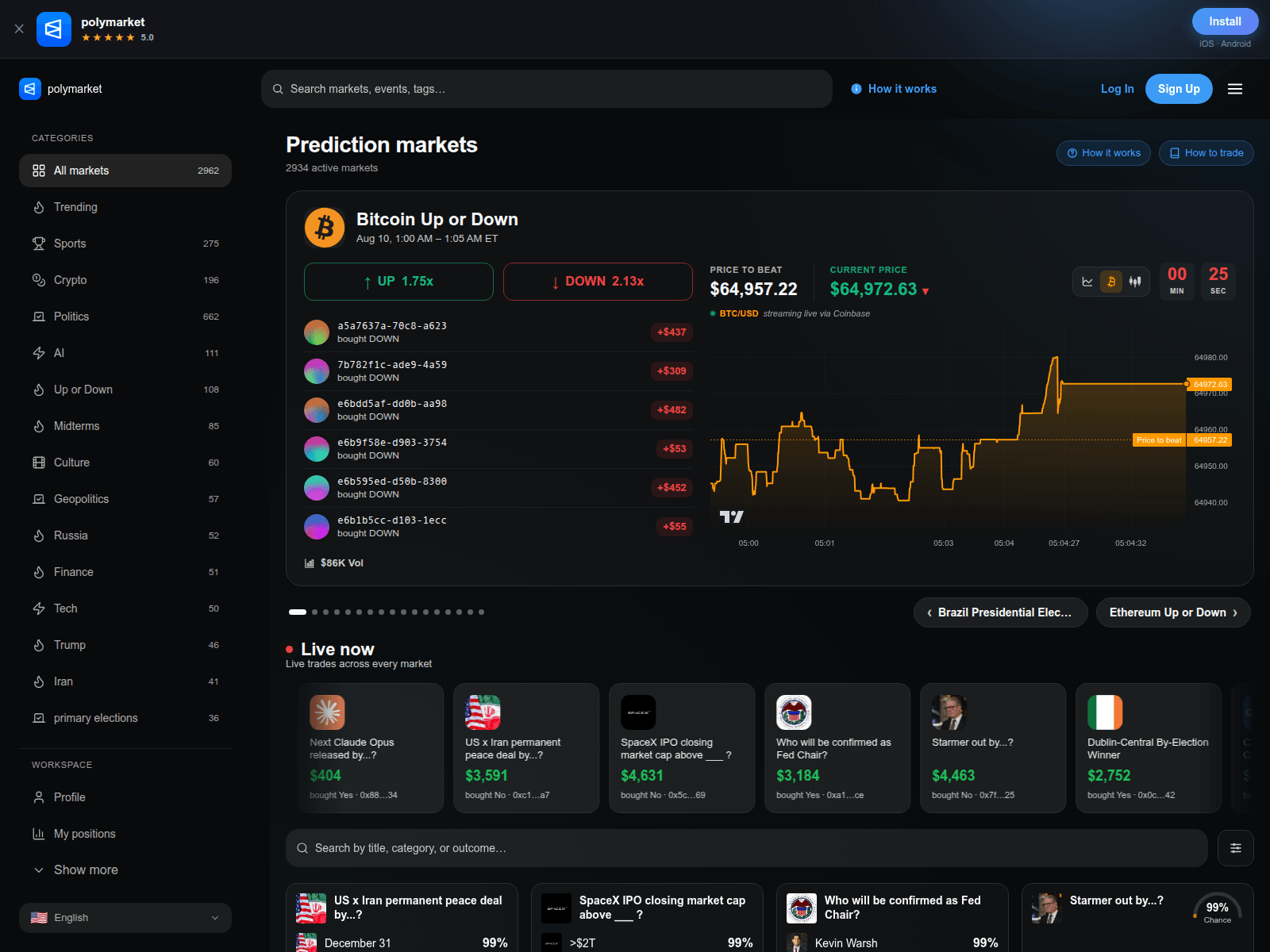Bet UP 1.75x on Bitcoin
The height and width of the screenshot is (952, 1270).
point(398,282)
